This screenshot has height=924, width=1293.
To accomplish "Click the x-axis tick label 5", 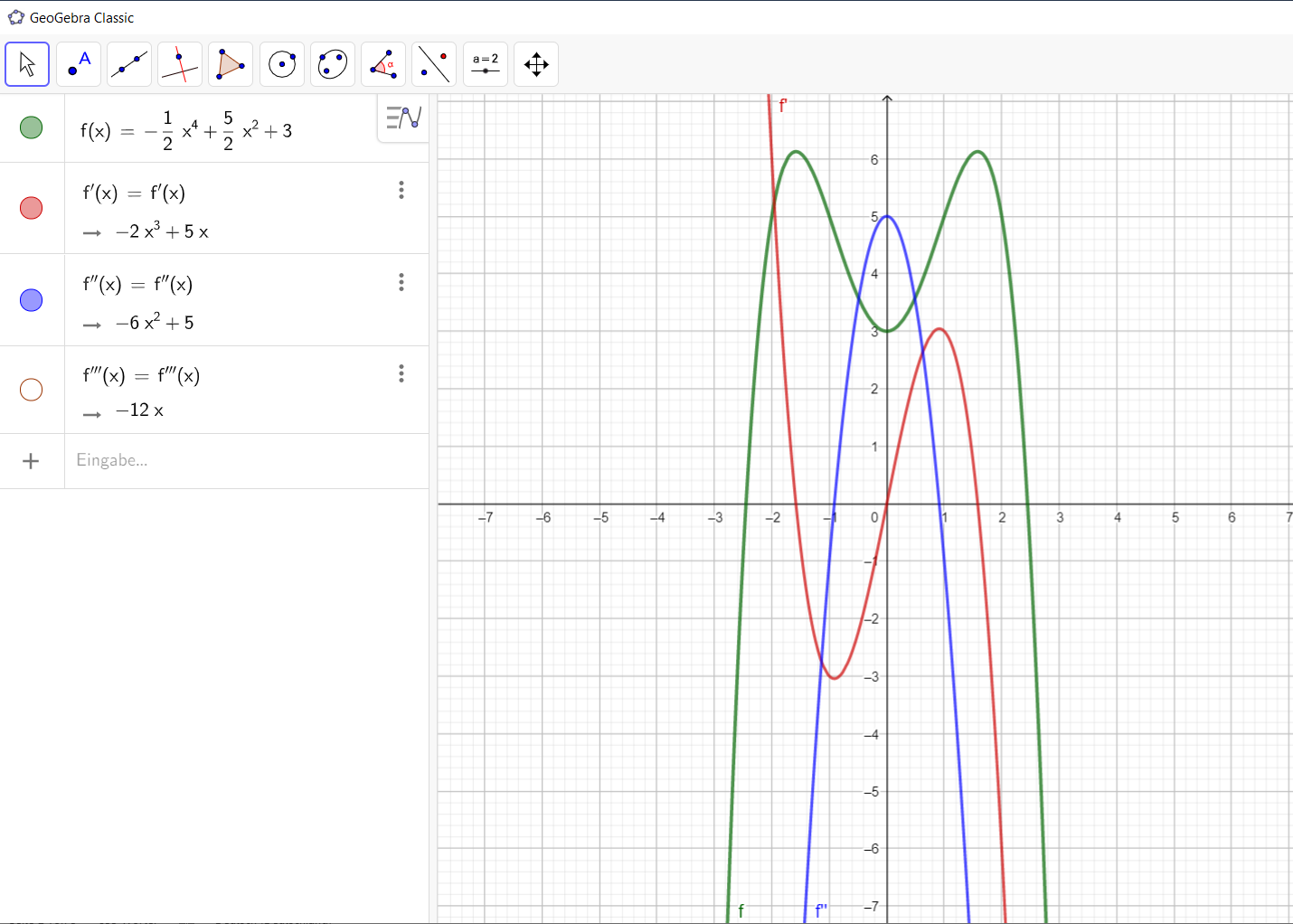I will click(x=1175, y=518).
